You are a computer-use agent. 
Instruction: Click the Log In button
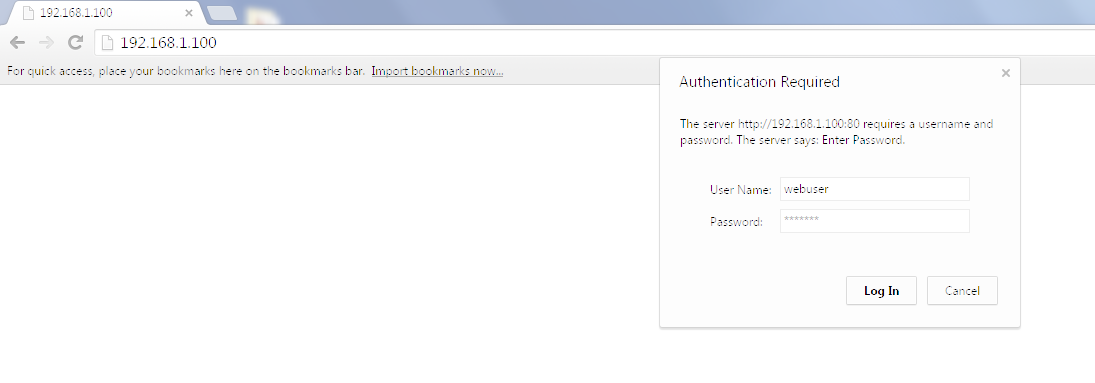881,291
